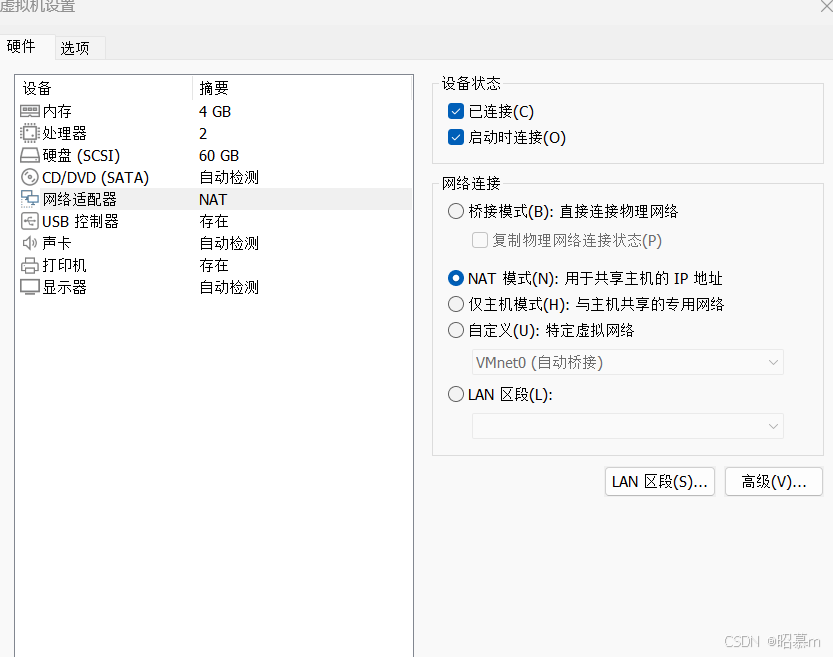This screenshot has width=833, height=657.
Task: Select the processor (处理器) icon
Action: 29,133
